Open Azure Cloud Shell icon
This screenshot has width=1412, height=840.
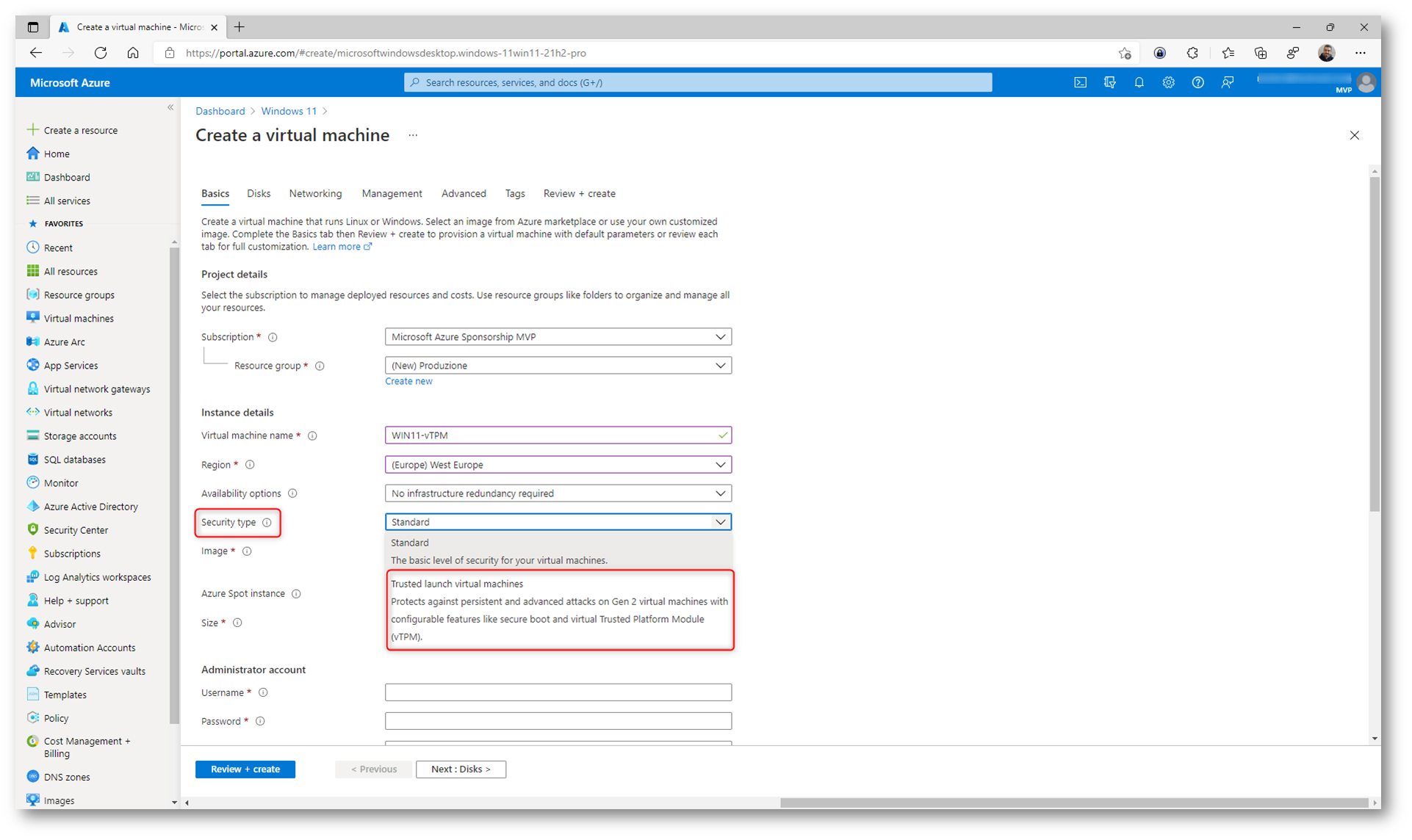tap(1080, 82)
